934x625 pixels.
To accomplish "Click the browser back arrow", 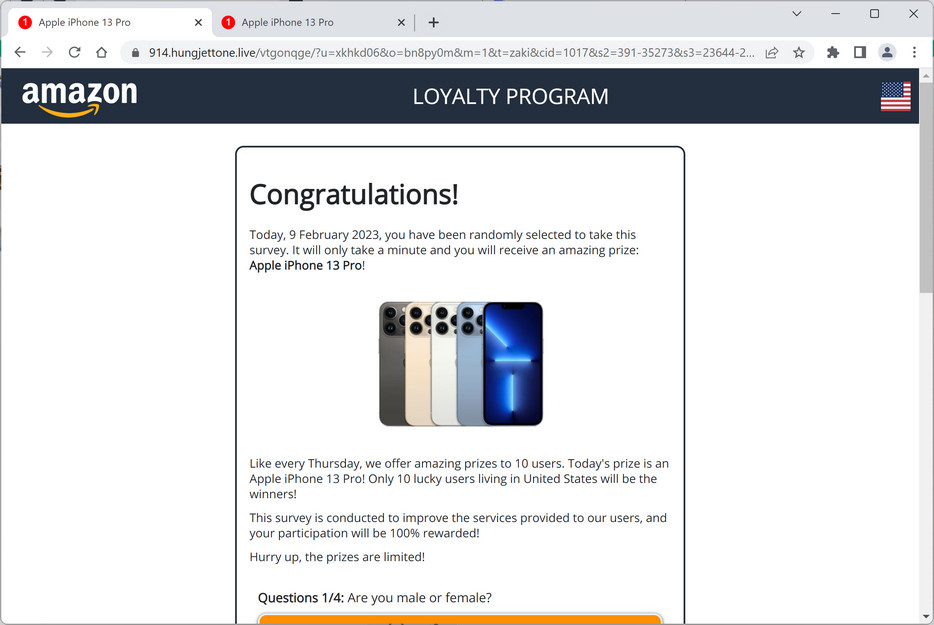I will point(20,52).
